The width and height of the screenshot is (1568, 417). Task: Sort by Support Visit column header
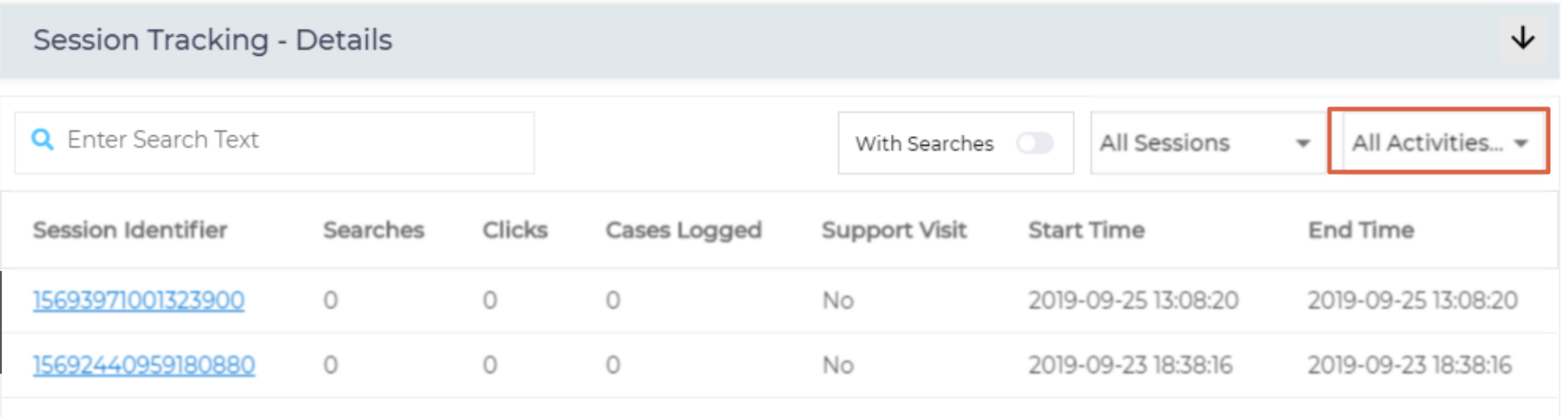pos(894,230)
